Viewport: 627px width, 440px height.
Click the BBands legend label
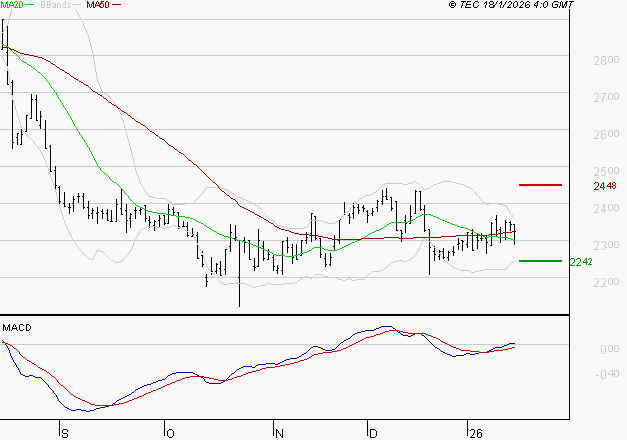(x=56, y=5)
